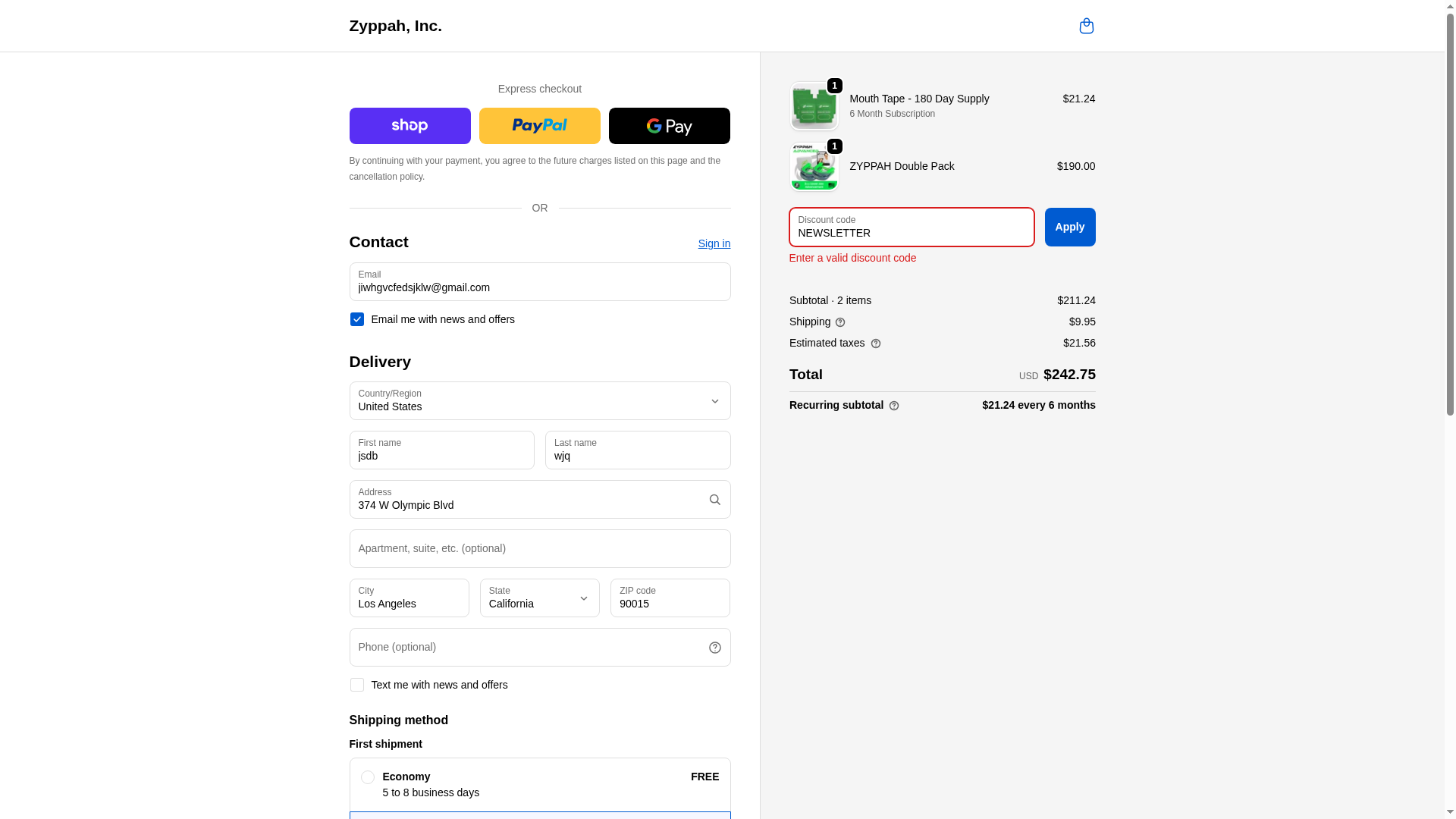Open the Country/Region dropdown
The image size is (1456, 819).
pos(539,401)
